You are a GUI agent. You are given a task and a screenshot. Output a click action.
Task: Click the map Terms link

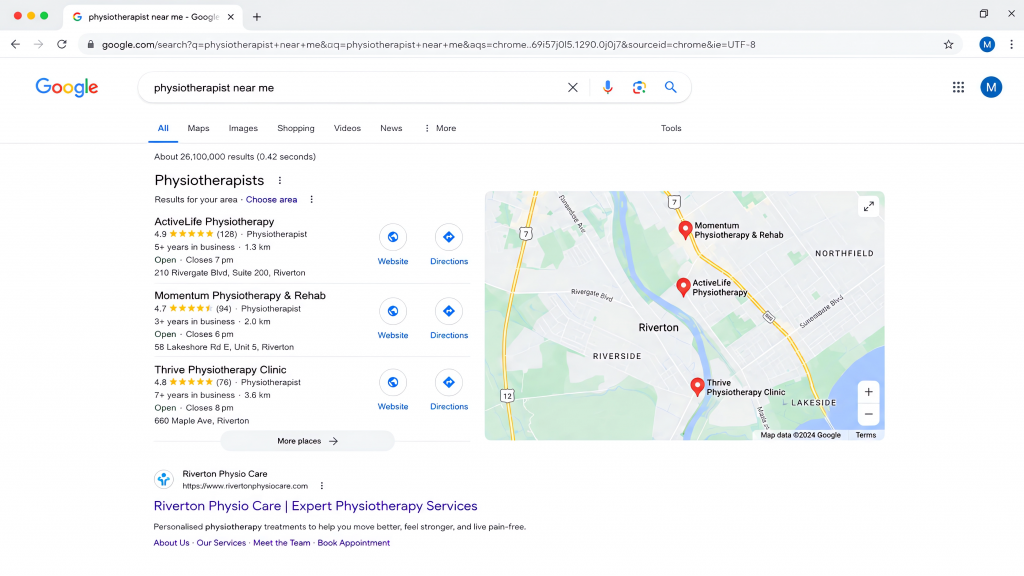click(x=865, y=435)
